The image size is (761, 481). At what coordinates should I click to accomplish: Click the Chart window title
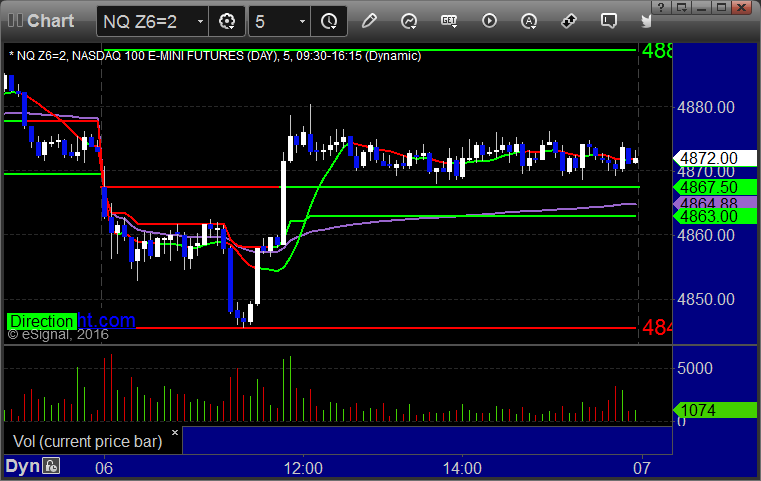[x=50, y=21]
